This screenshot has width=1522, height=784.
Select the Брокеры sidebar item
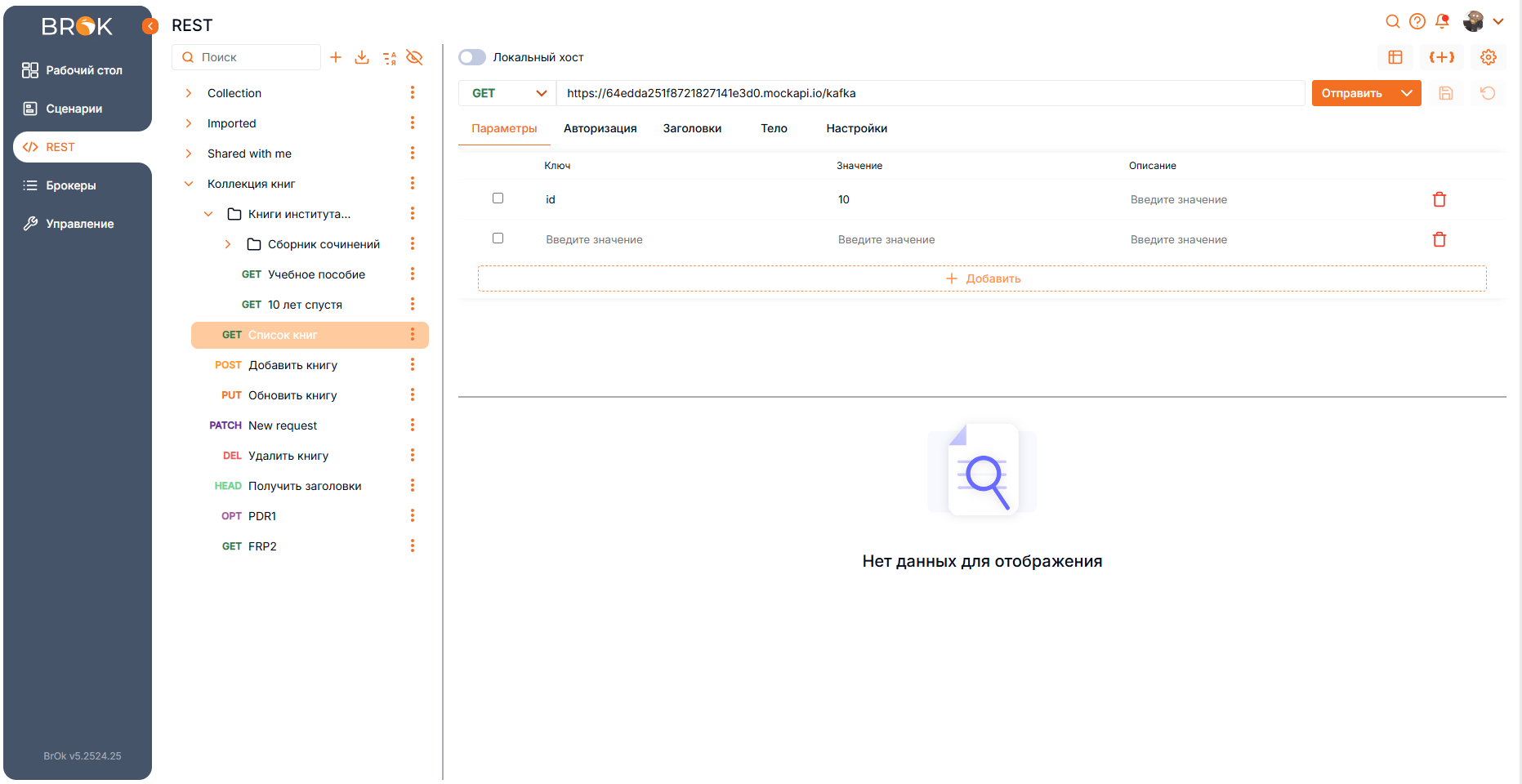[71, 185]
